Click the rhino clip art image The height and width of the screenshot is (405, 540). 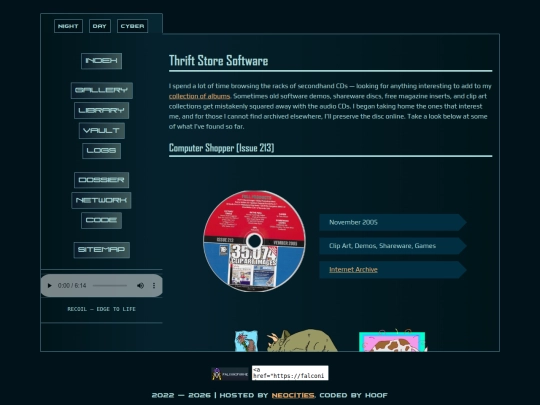click(302, 340)
